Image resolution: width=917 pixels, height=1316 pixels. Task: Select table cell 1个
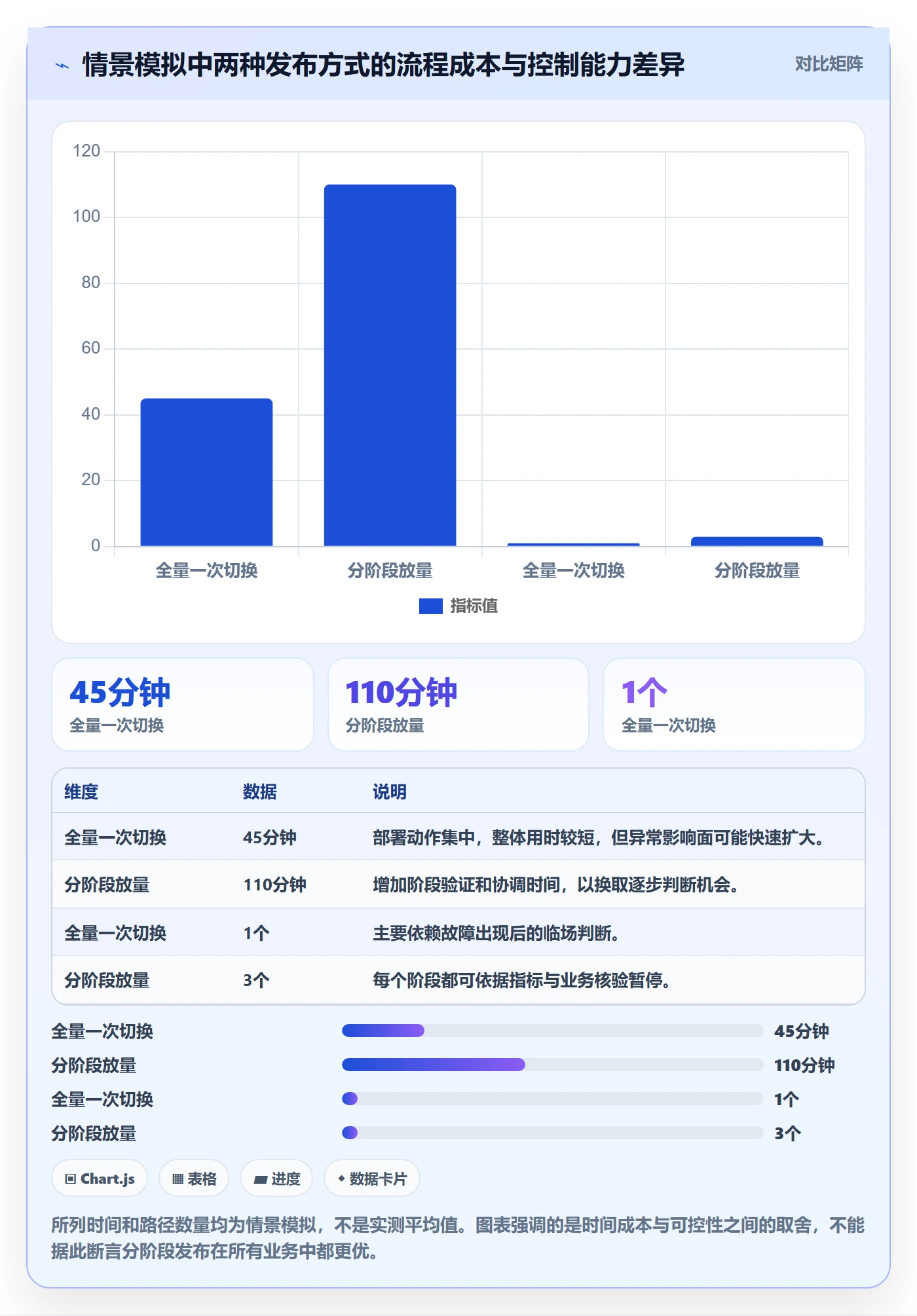point(256,934)
